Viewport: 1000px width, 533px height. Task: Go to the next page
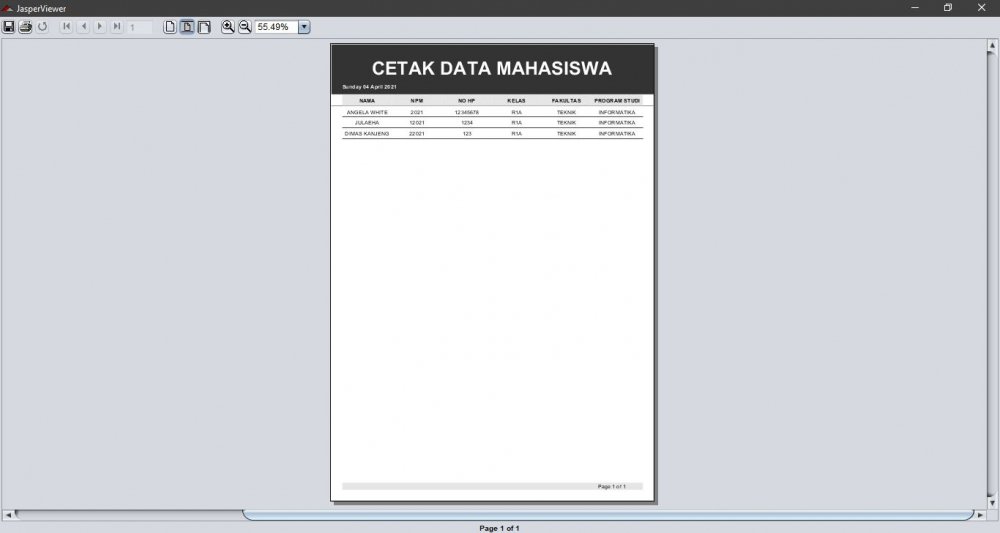100,27
